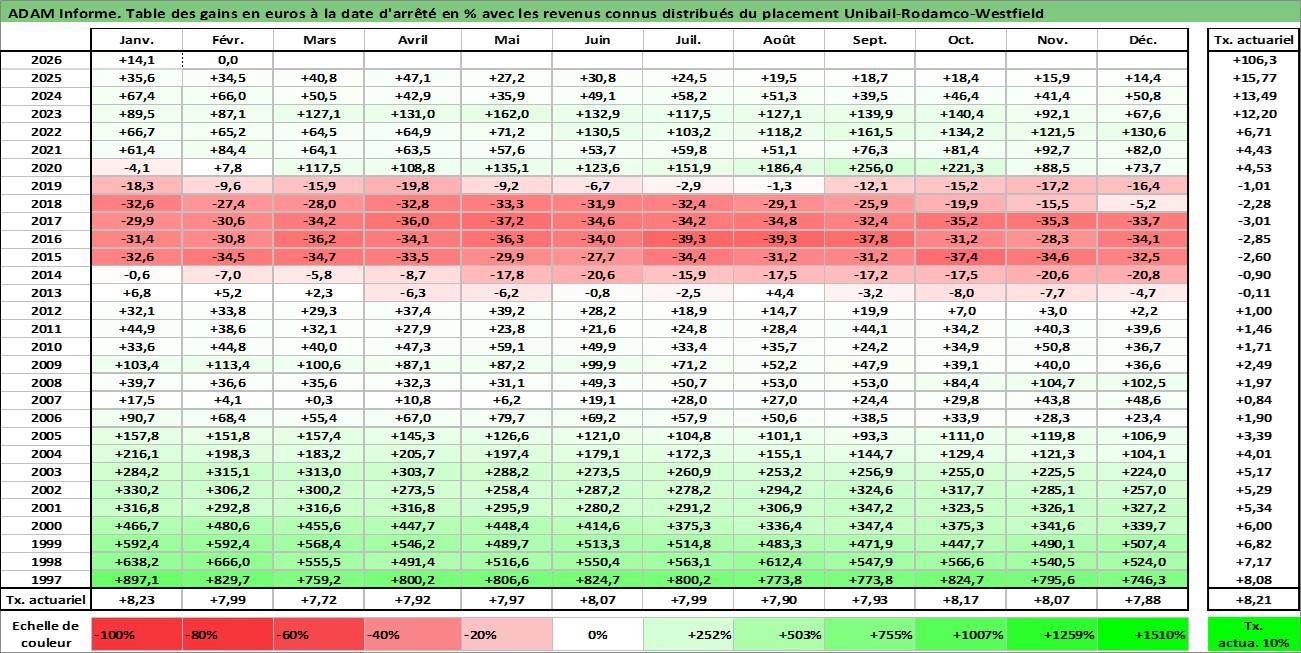1301x653 pixels.
Task: Select the -4,1 cell in Janv. 2020
Action: [x=136, y=167]
